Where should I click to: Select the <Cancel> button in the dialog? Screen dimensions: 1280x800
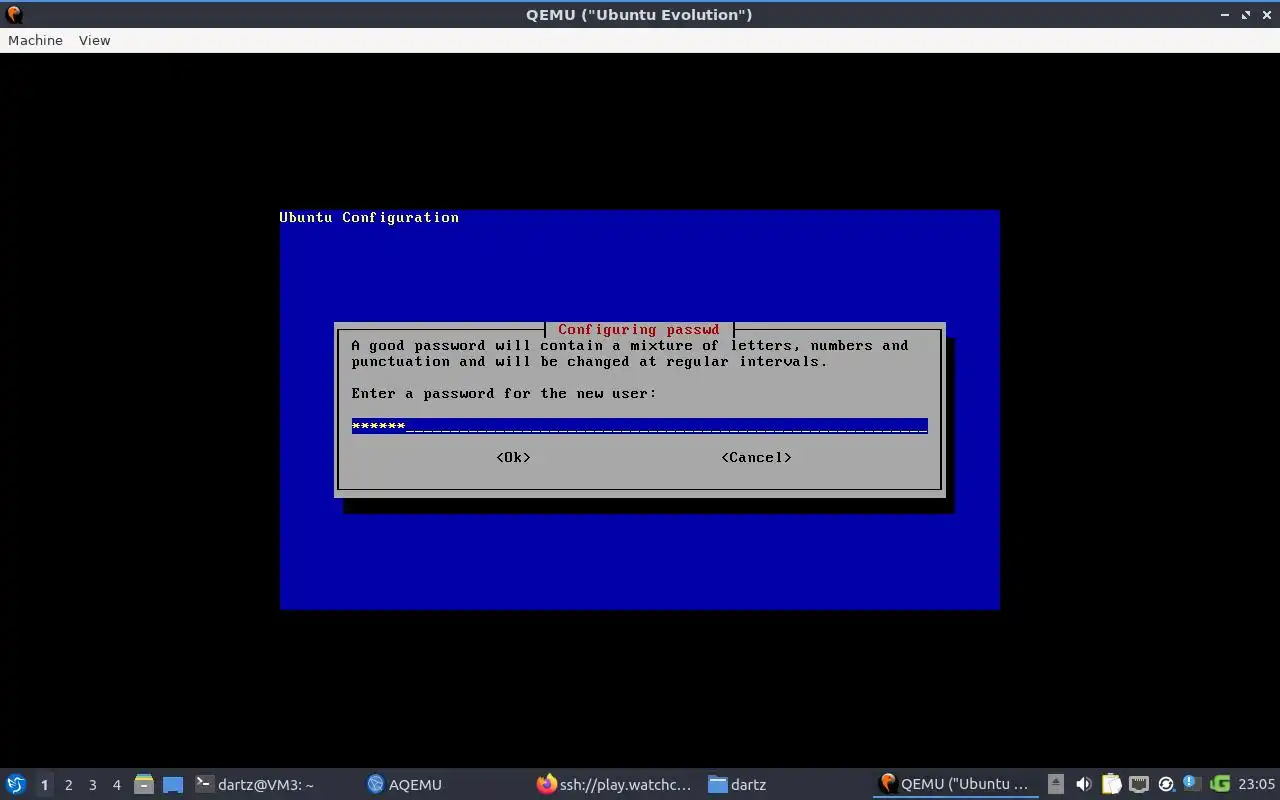[x=756, y=457]
